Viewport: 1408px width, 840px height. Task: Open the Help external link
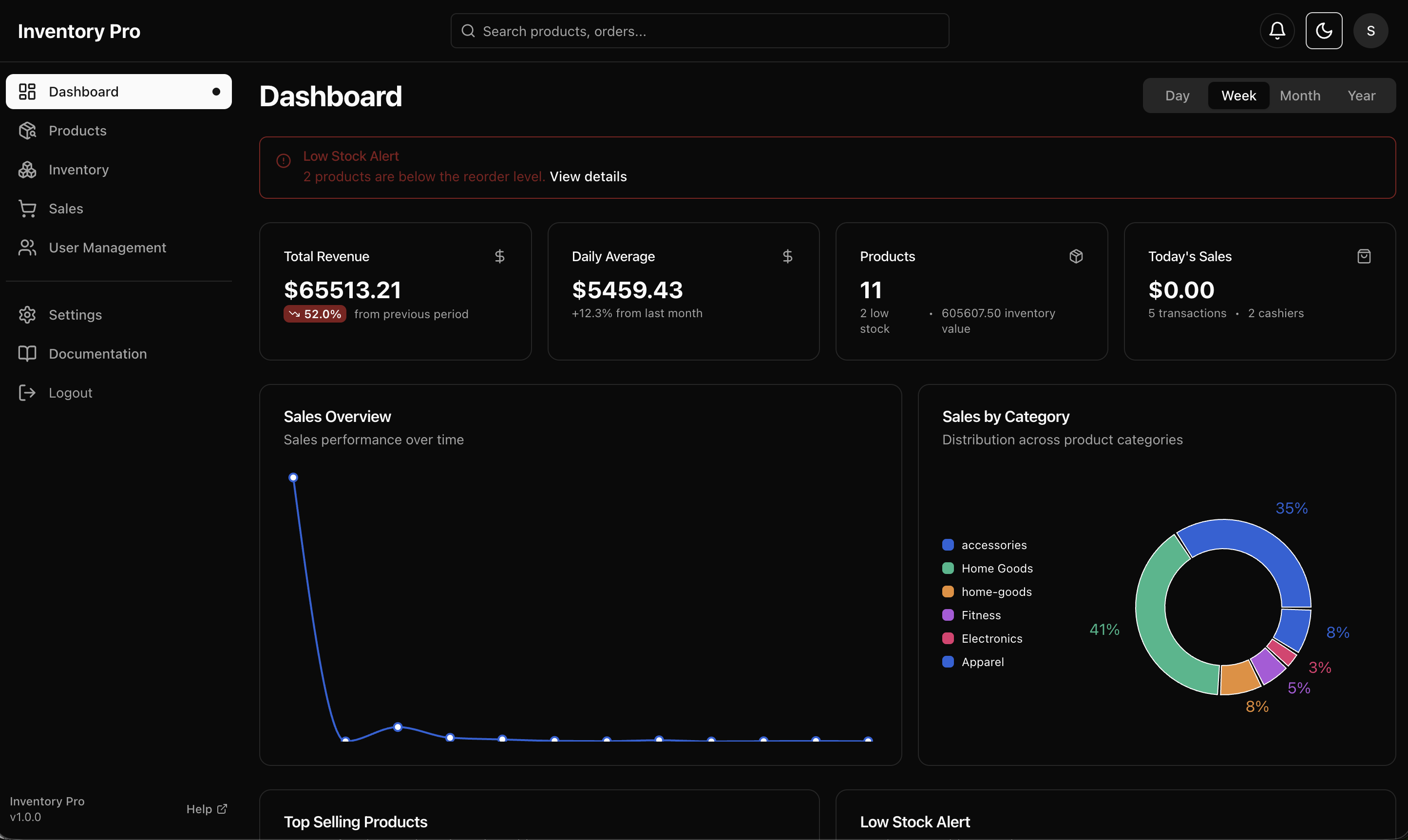tap(207, 809)
